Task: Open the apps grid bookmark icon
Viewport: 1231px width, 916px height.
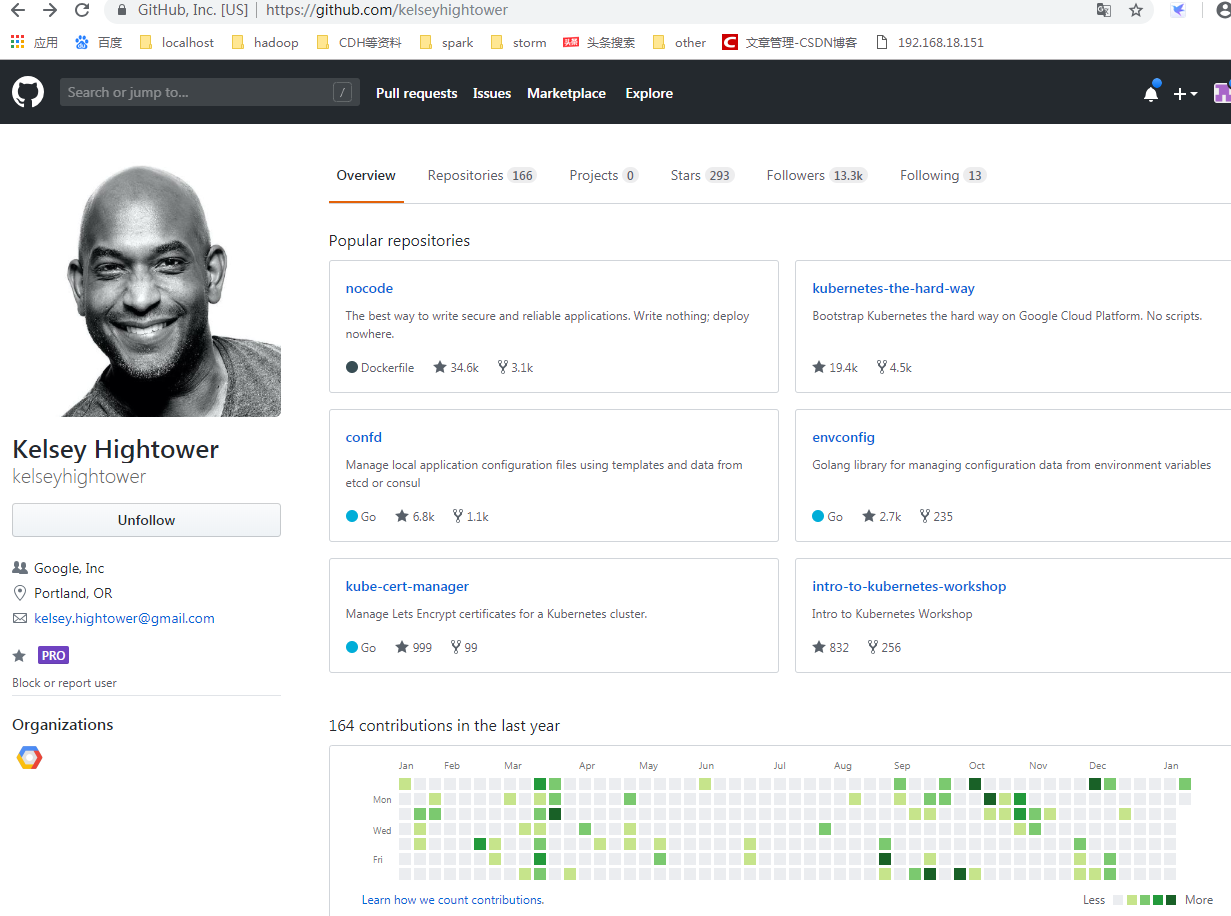Action: 17,42
